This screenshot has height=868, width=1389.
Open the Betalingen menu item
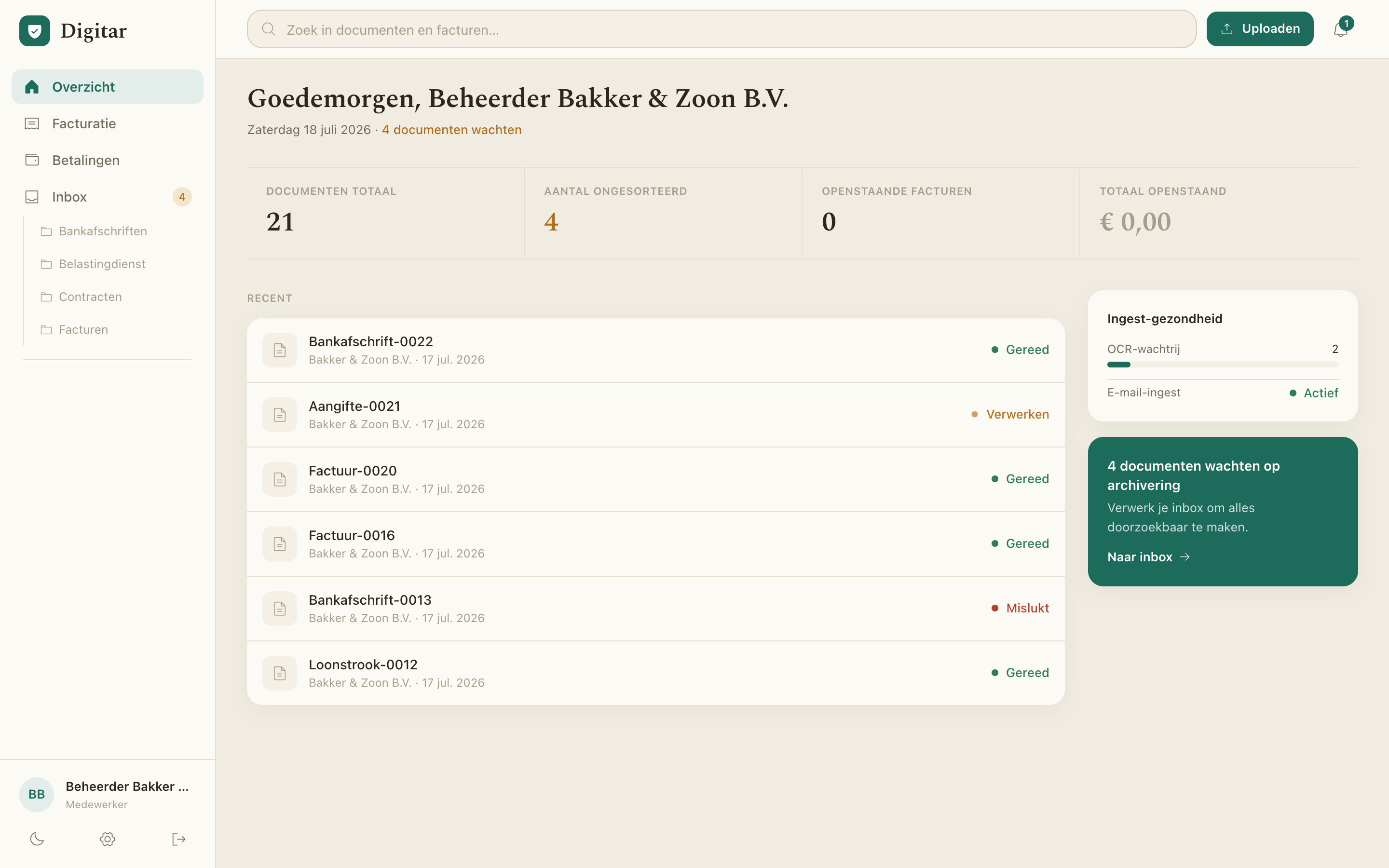(x=108, y=160)
